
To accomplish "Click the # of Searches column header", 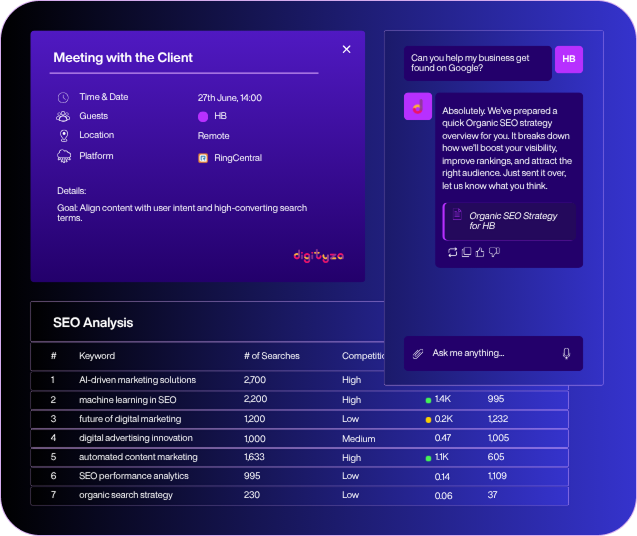I will tap(271, 356).
